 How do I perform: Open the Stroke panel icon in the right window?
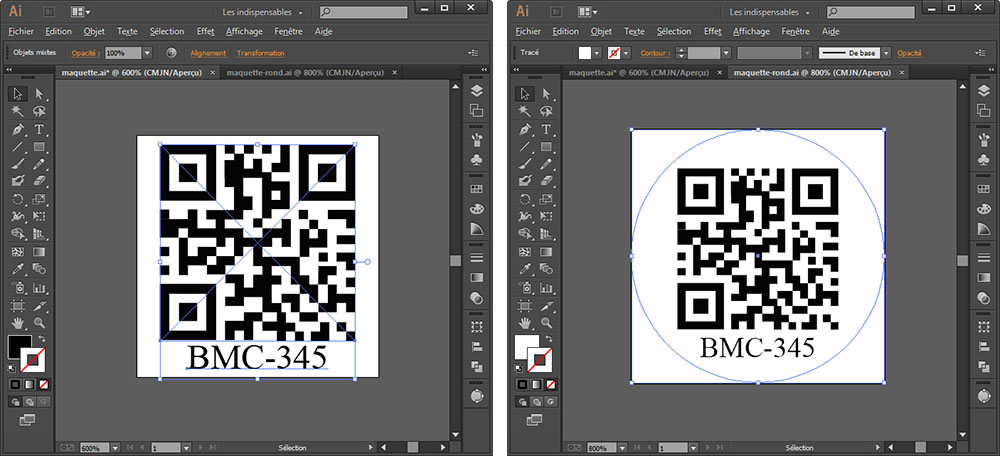click(x=983, y=258)
